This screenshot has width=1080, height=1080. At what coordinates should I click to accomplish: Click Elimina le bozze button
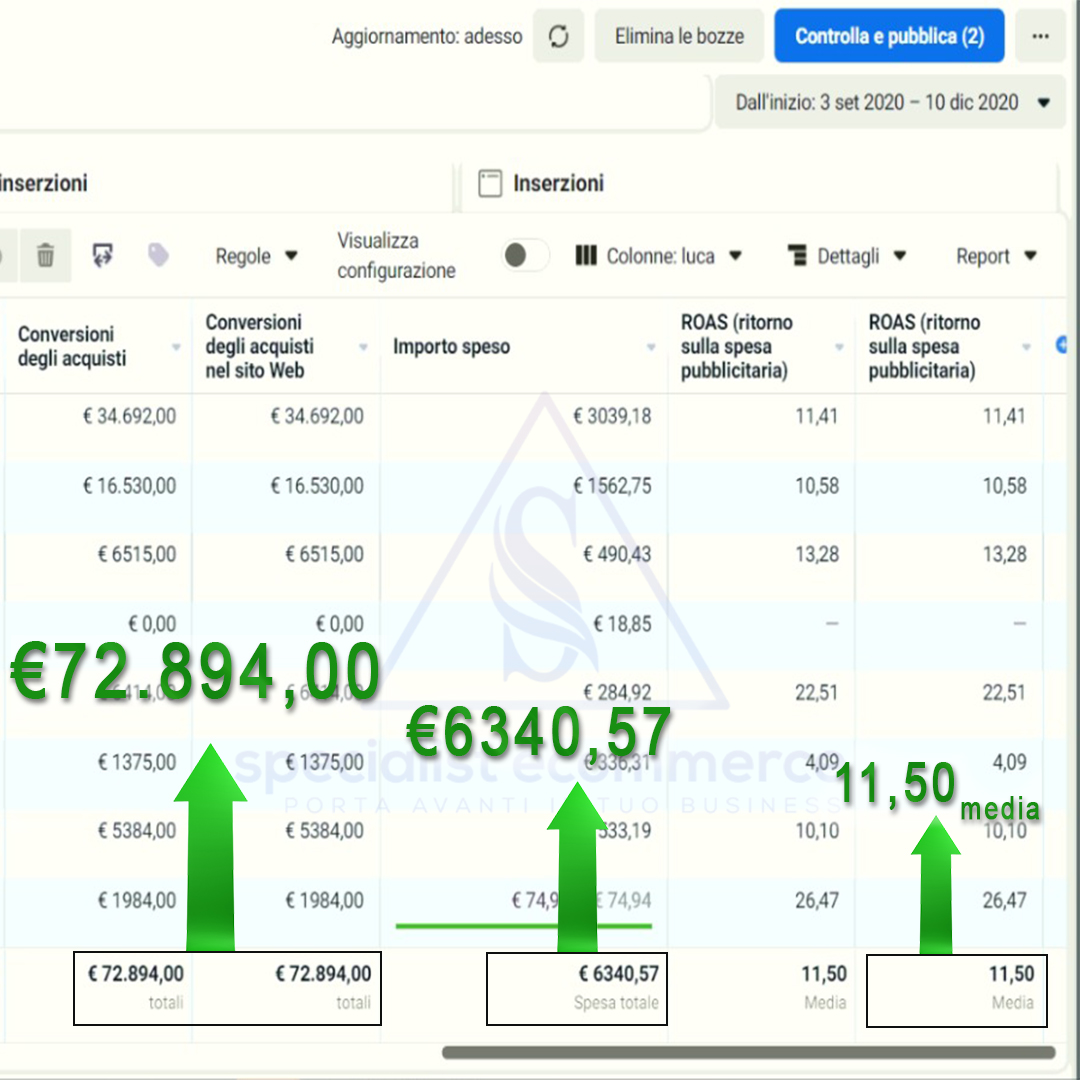coord(679,37)
